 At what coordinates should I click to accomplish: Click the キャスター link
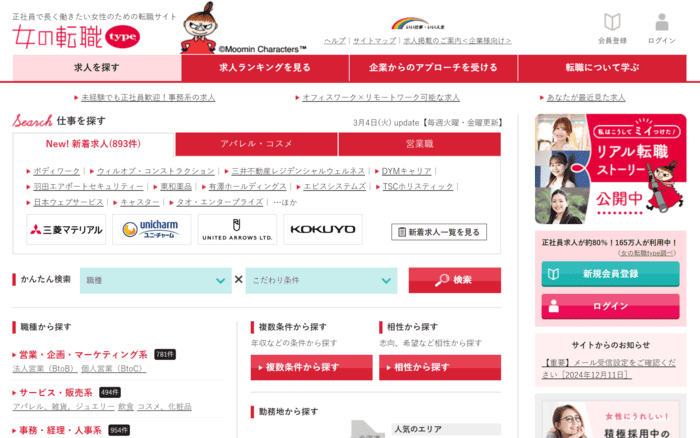(140, 202)
